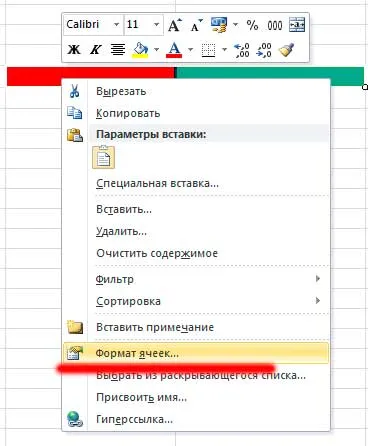Open font color dropdown arrow
This screenshot has height=446, width=368.
pyautogui.click(x=190, y=50)
